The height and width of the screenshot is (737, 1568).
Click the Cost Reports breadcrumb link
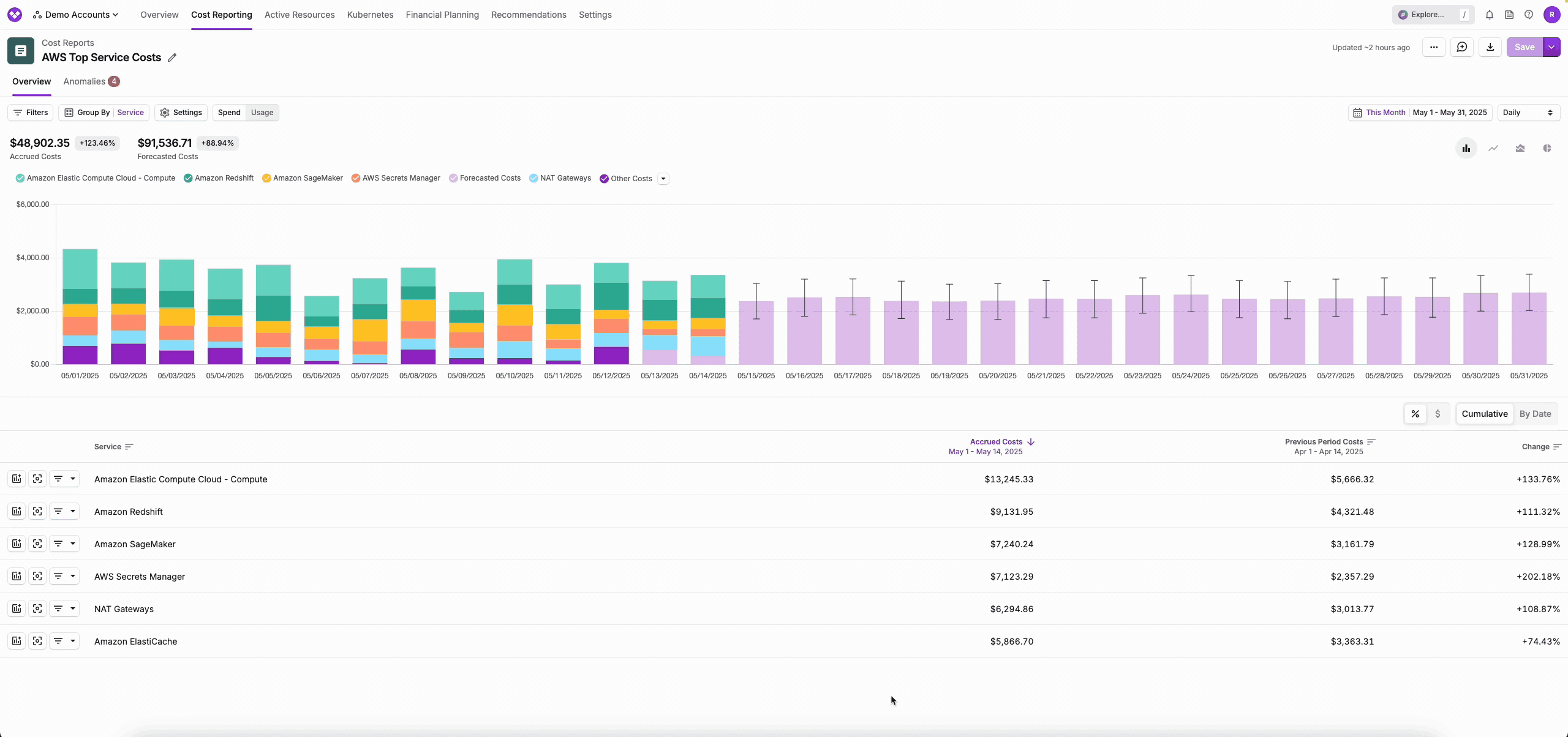(x=68, y=43)
